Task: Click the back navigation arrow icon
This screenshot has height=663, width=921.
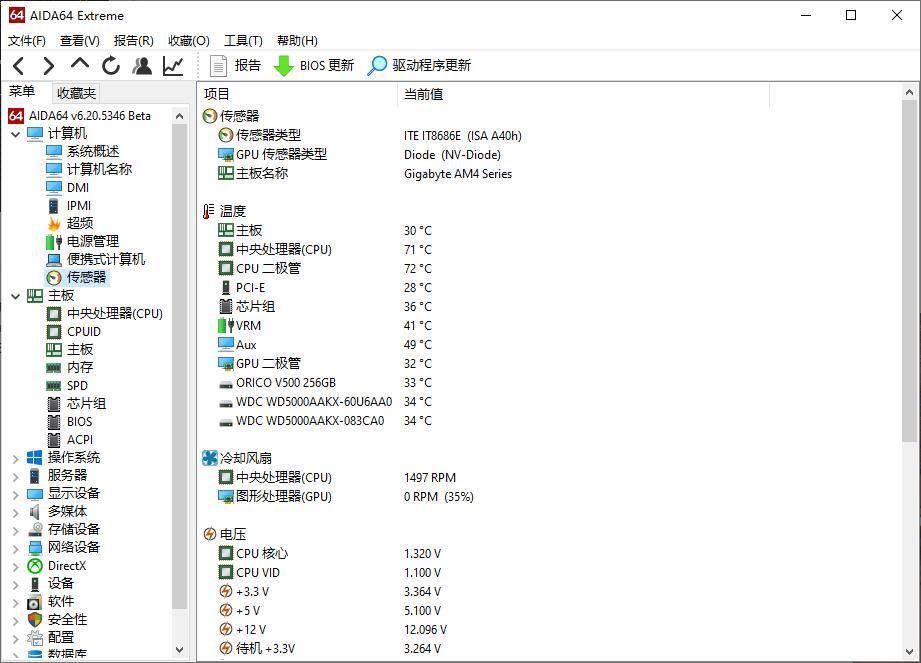Action: 18,65
